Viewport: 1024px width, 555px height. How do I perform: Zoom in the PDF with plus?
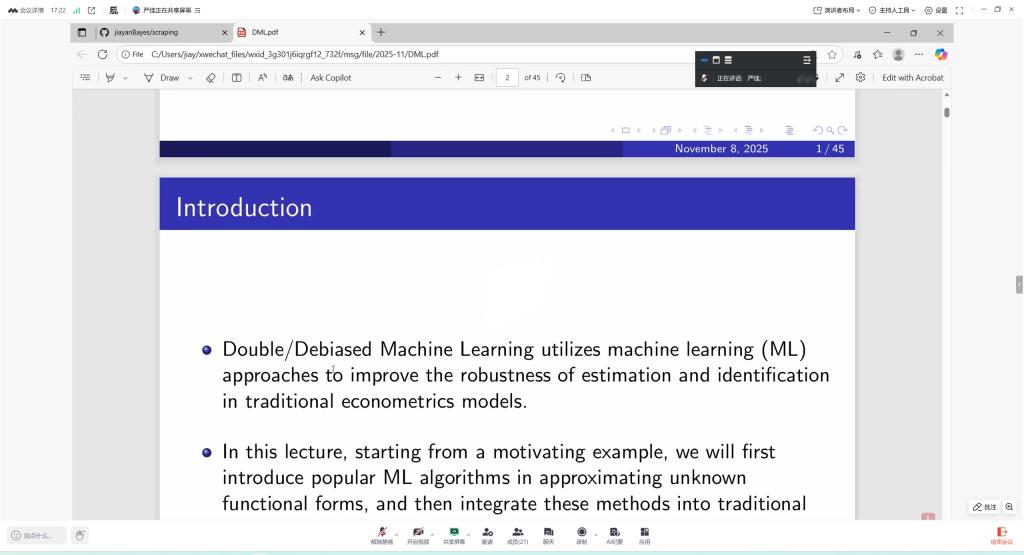(x=458, y=77)
